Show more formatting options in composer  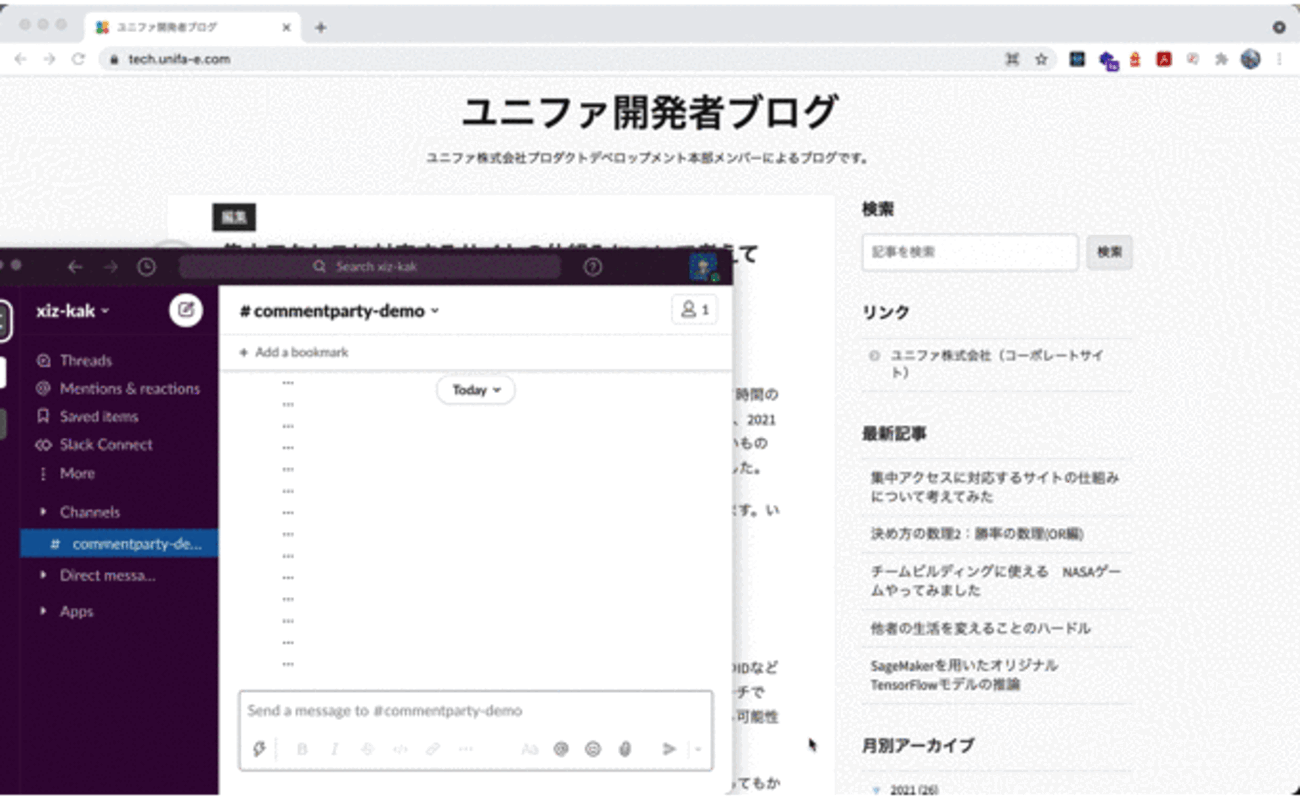coord(465,749)
